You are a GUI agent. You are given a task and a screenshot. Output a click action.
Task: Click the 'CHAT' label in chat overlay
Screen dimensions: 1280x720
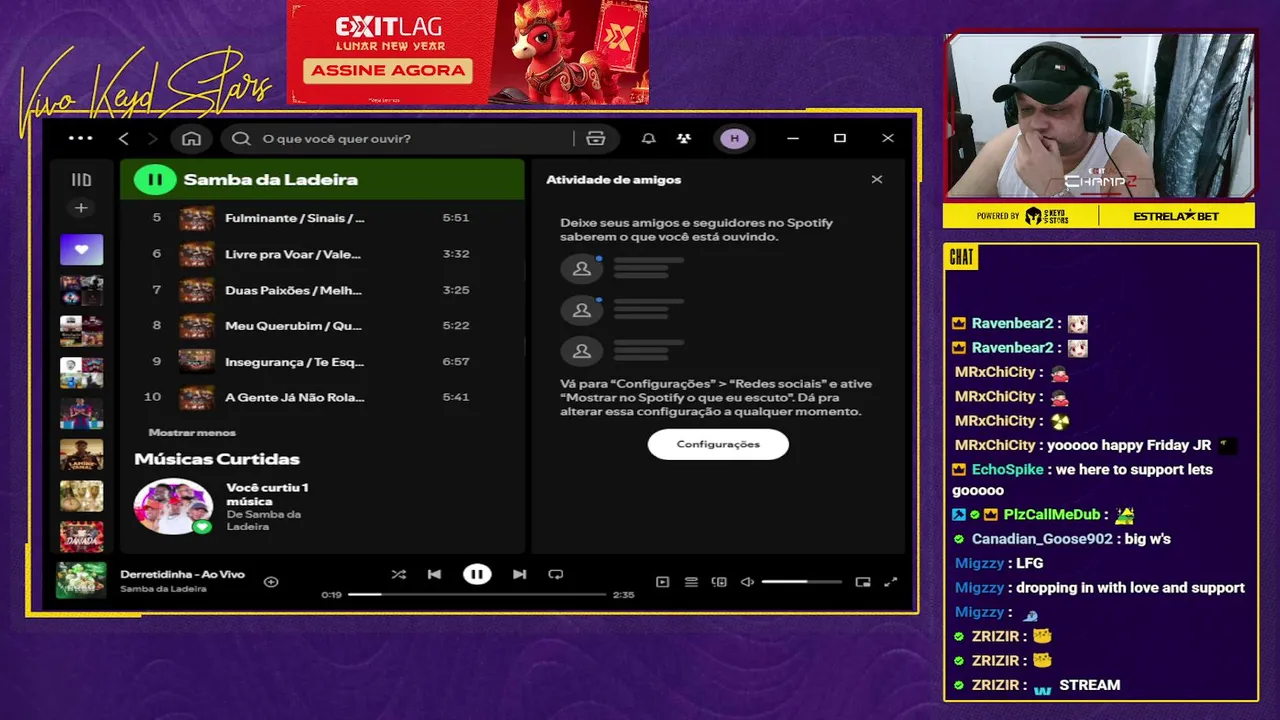[x=961, y=258]
